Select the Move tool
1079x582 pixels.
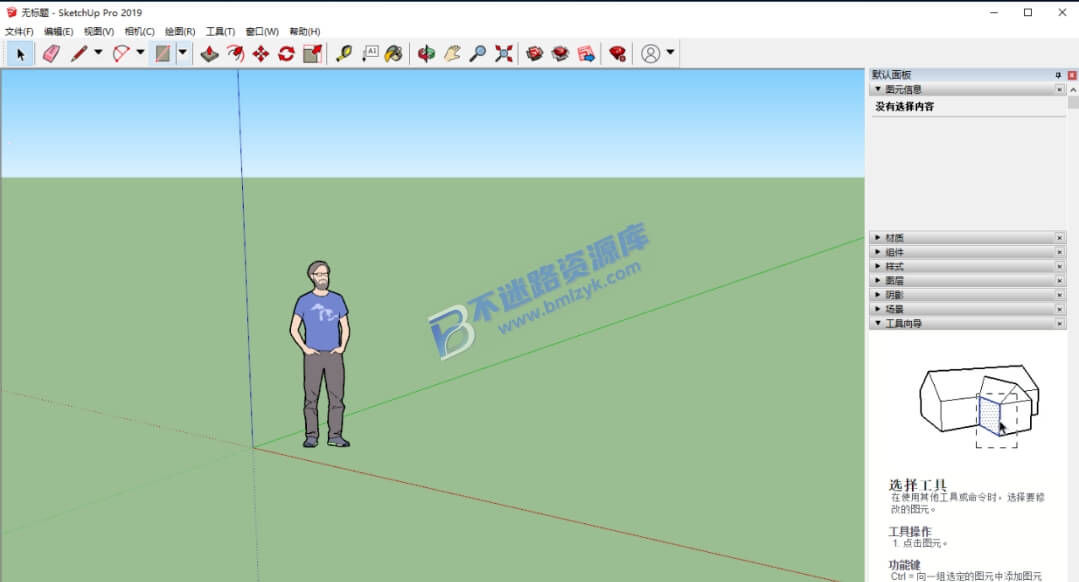tap(261, 54)
